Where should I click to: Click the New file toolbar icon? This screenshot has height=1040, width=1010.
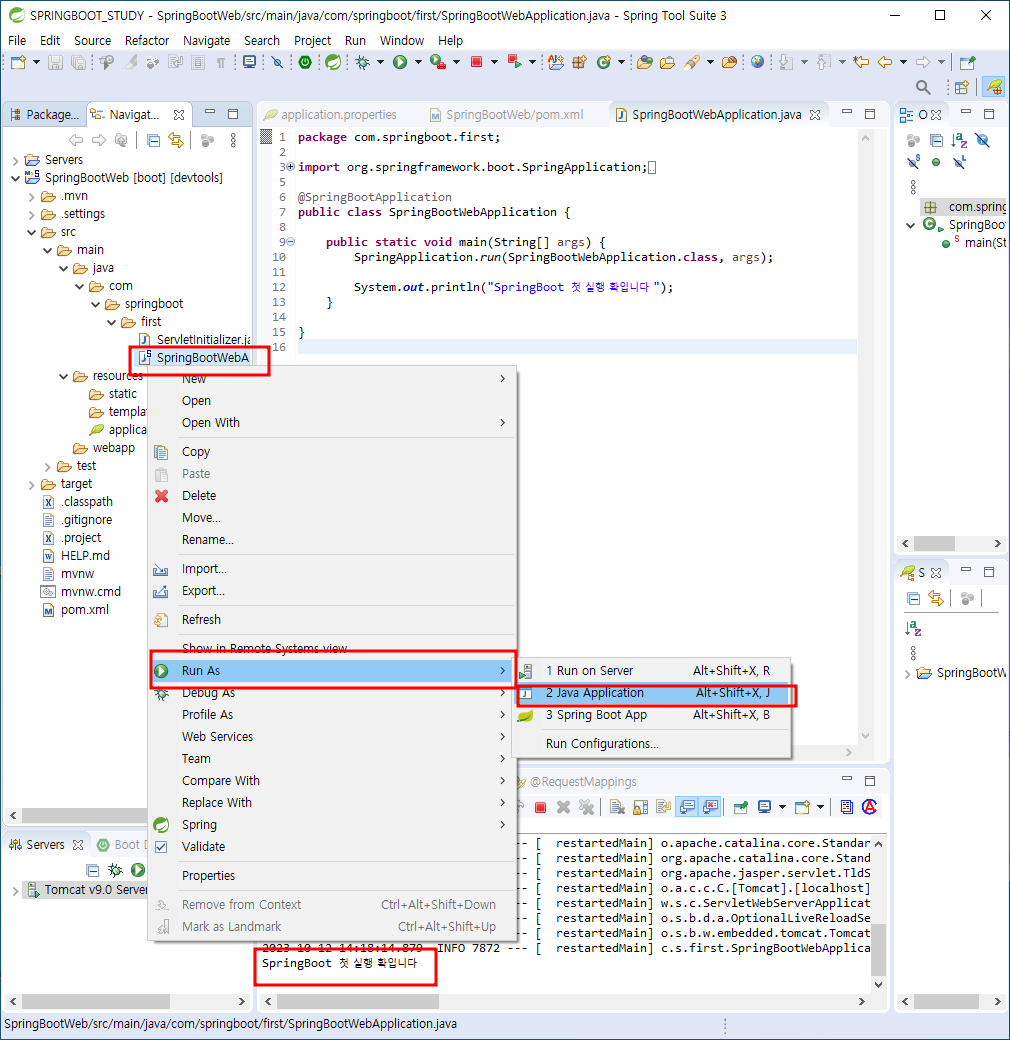point(18,62)
